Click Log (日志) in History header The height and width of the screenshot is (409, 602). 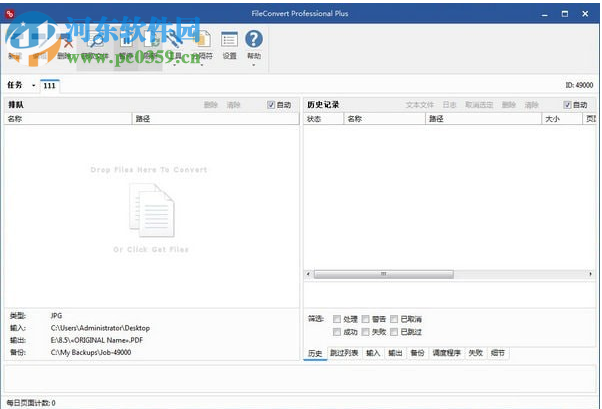(x=450, y=105)
